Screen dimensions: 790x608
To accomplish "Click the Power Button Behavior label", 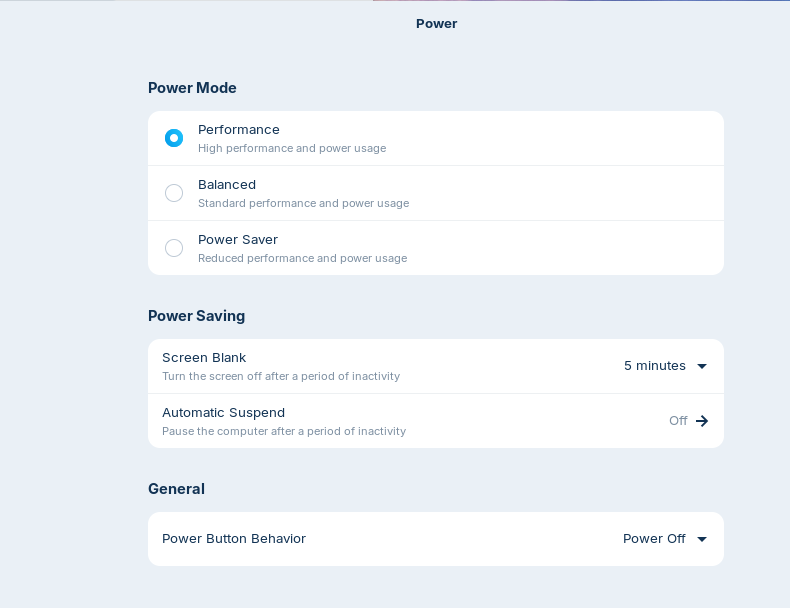I will click(x=234, y=539).
